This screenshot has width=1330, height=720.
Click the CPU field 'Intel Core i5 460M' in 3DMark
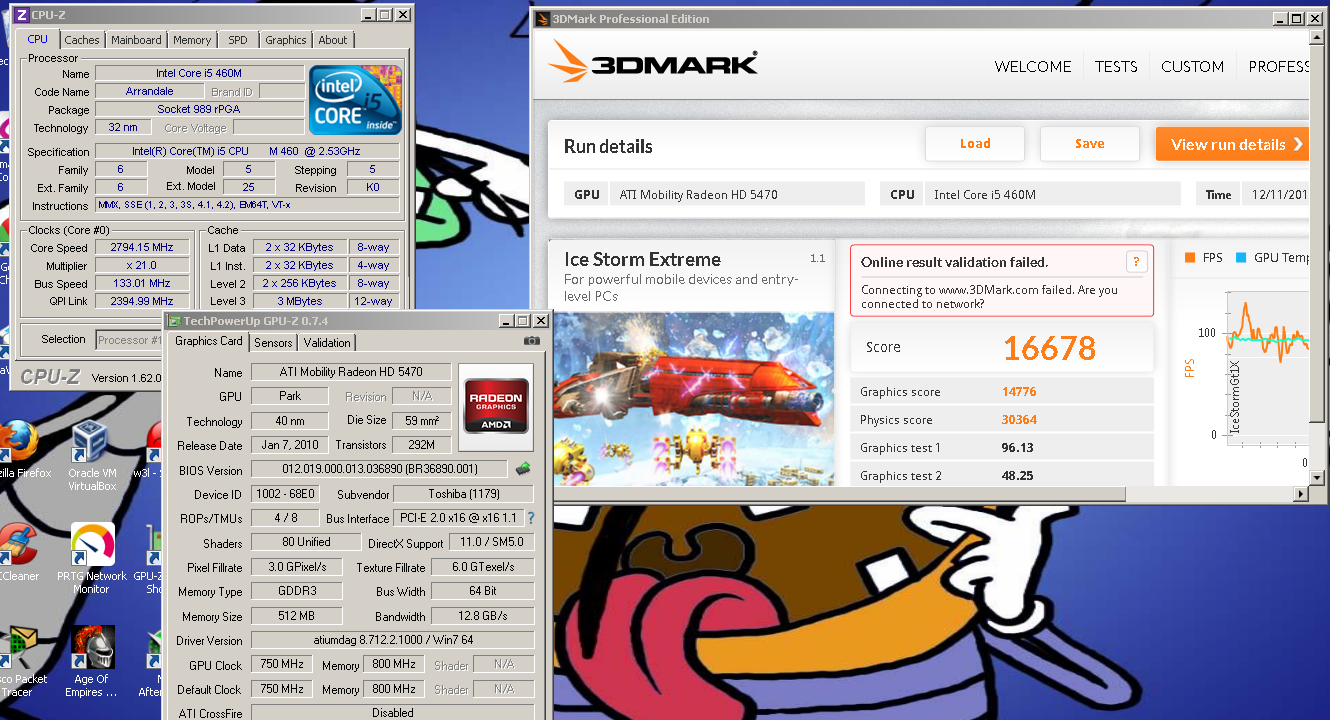coord(1053,194)
